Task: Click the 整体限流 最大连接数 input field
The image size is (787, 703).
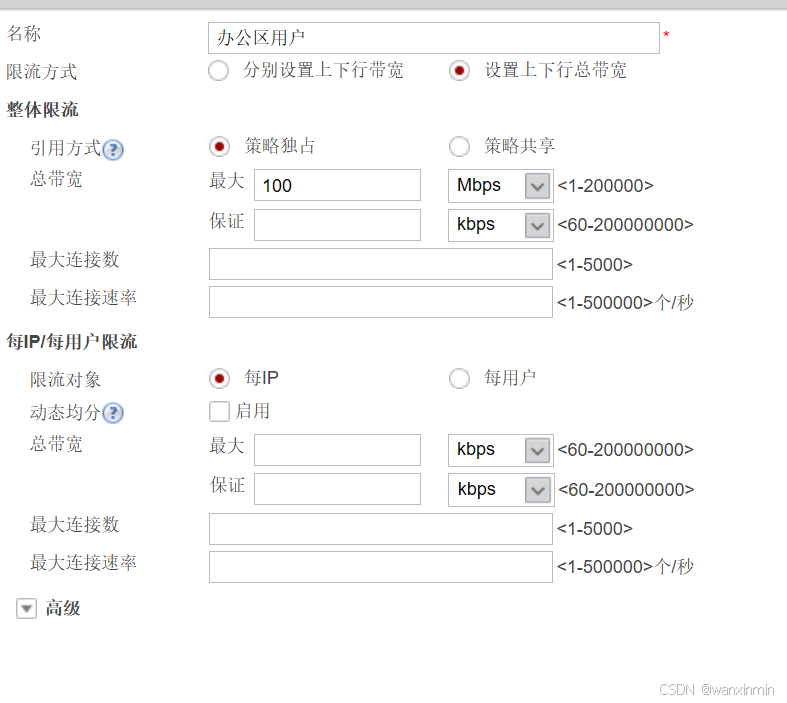Action: coord(380,264)
